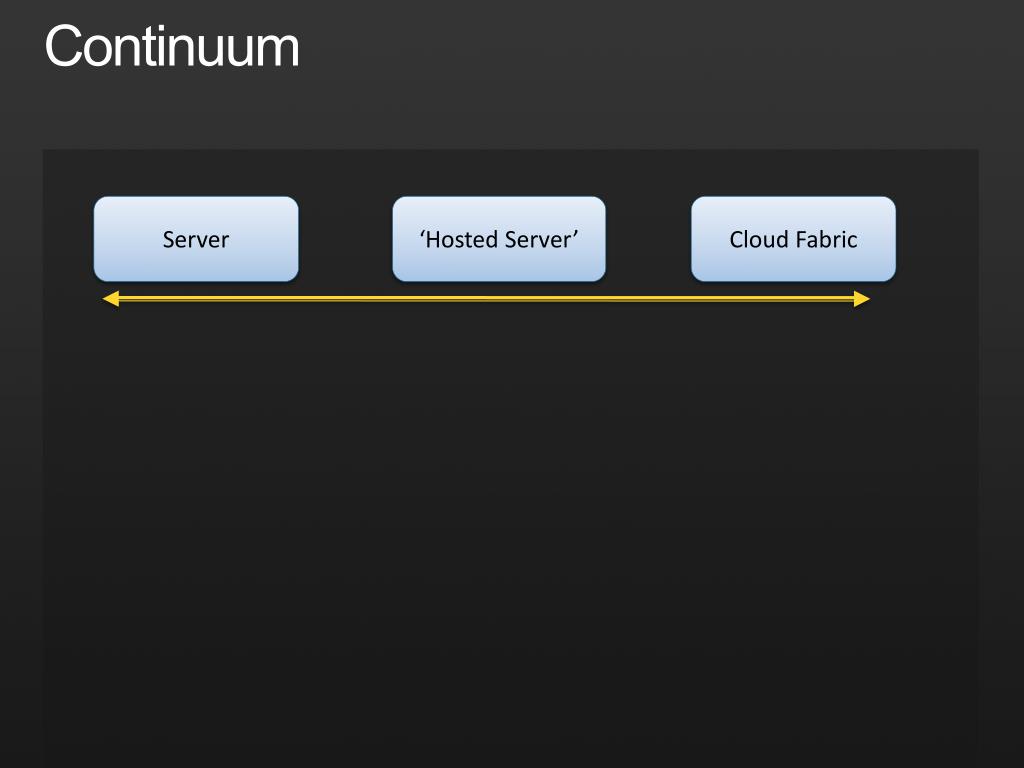Click the Server text label in first box
This screenshot has width=1024, height=768.
196,240
